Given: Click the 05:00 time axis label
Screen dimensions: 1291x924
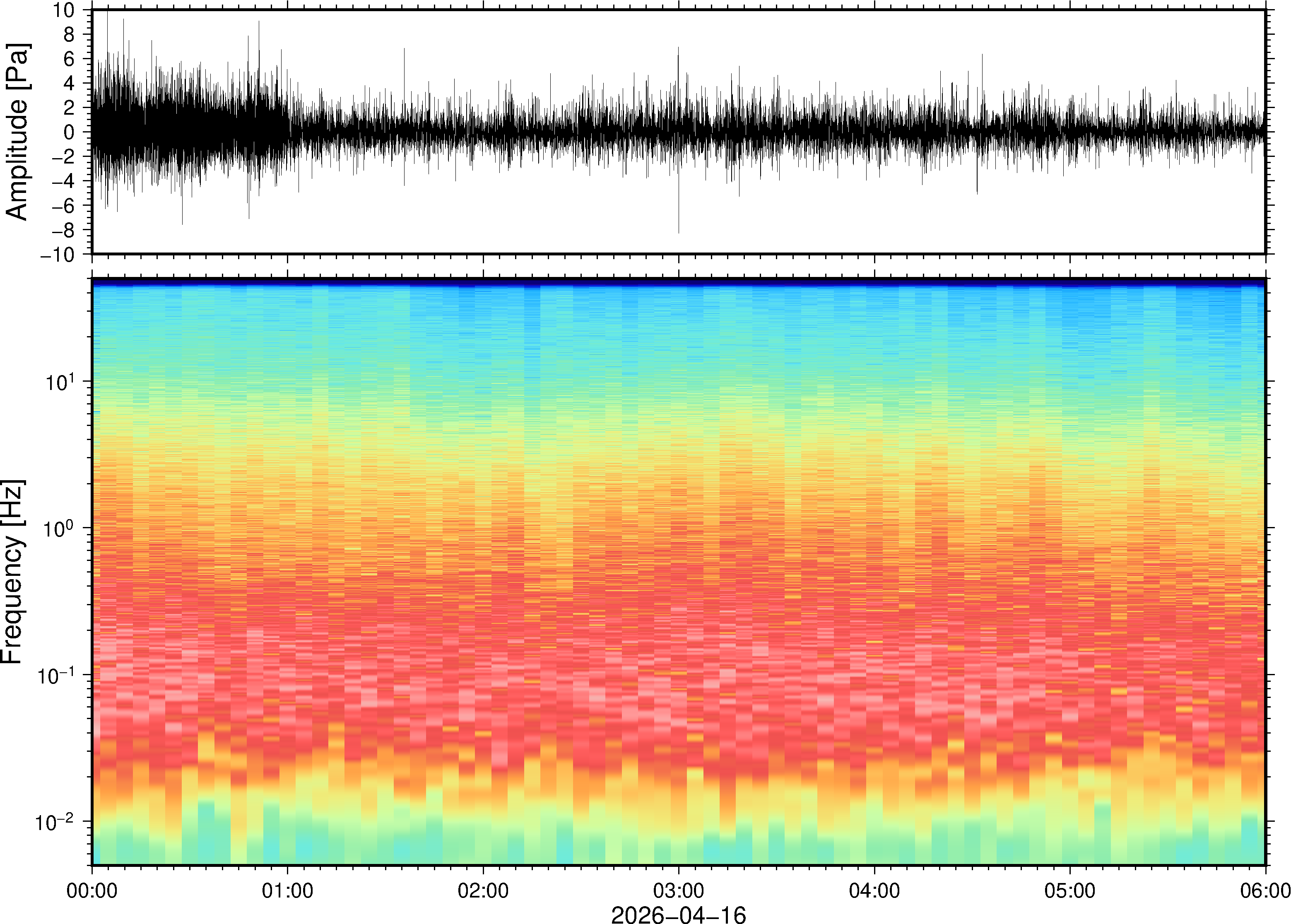Looking at the screenshot, I should [1069, 890].
